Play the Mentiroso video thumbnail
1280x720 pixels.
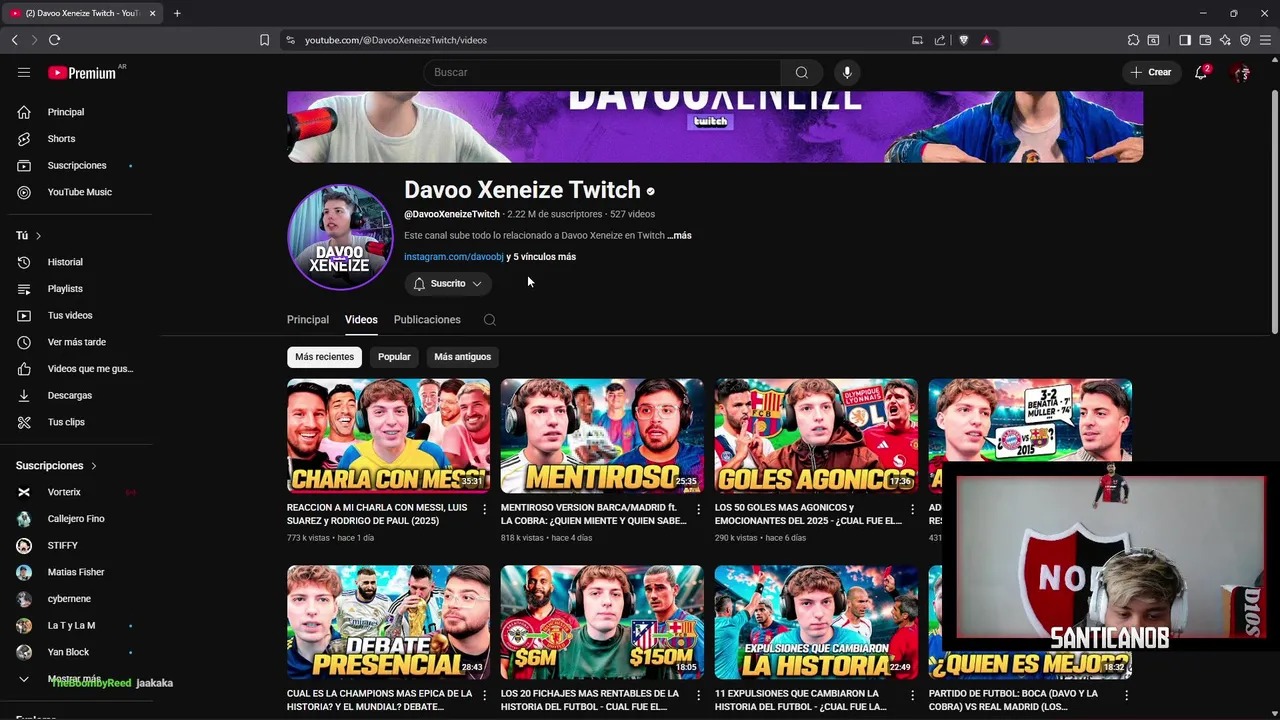(x=602, y=436)
